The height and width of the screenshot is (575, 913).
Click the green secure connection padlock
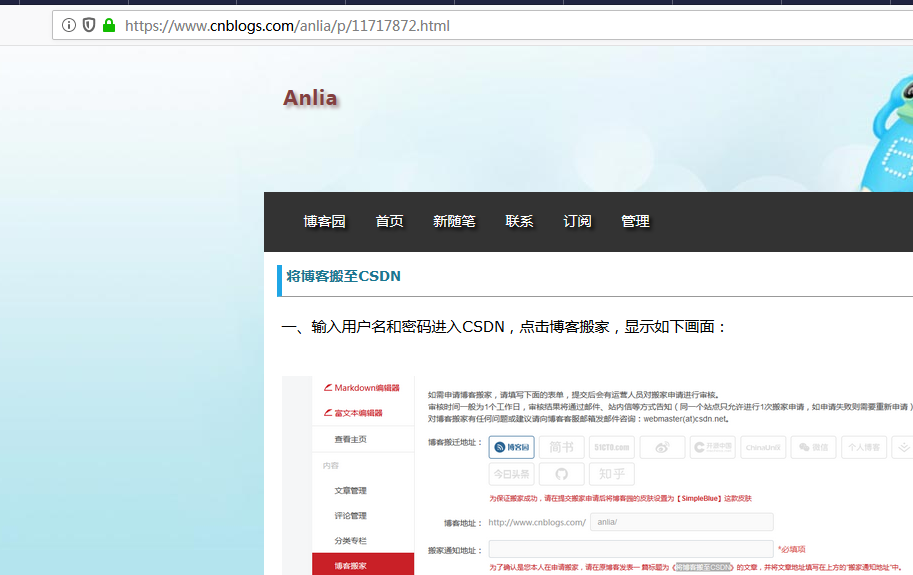(109, 25)
